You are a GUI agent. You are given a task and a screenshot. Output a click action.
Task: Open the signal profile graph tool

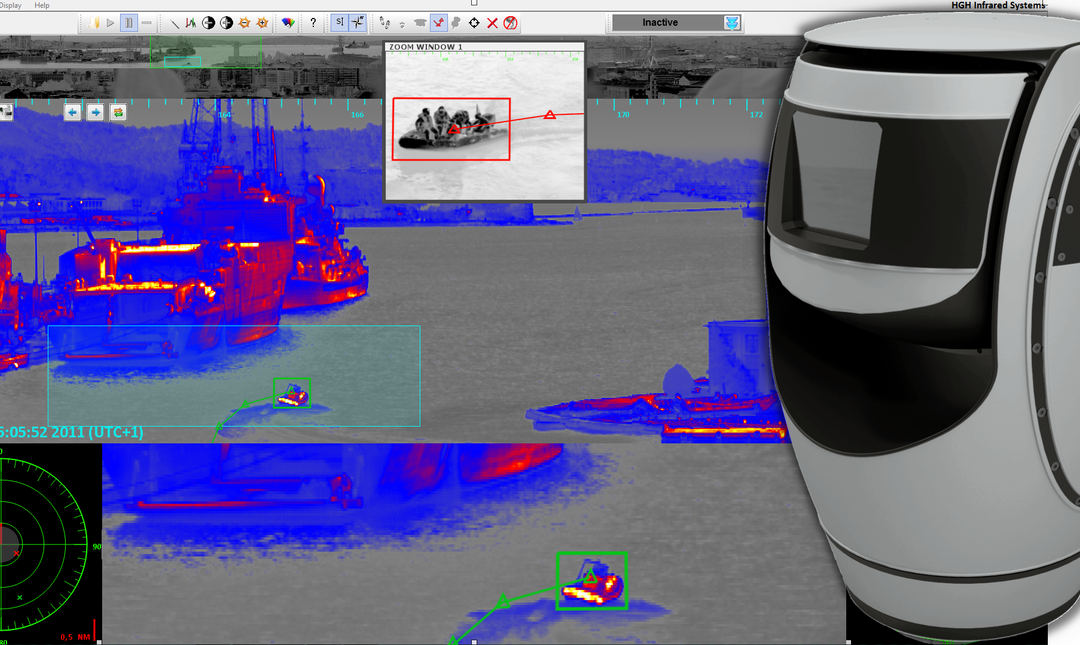[191, 23]
